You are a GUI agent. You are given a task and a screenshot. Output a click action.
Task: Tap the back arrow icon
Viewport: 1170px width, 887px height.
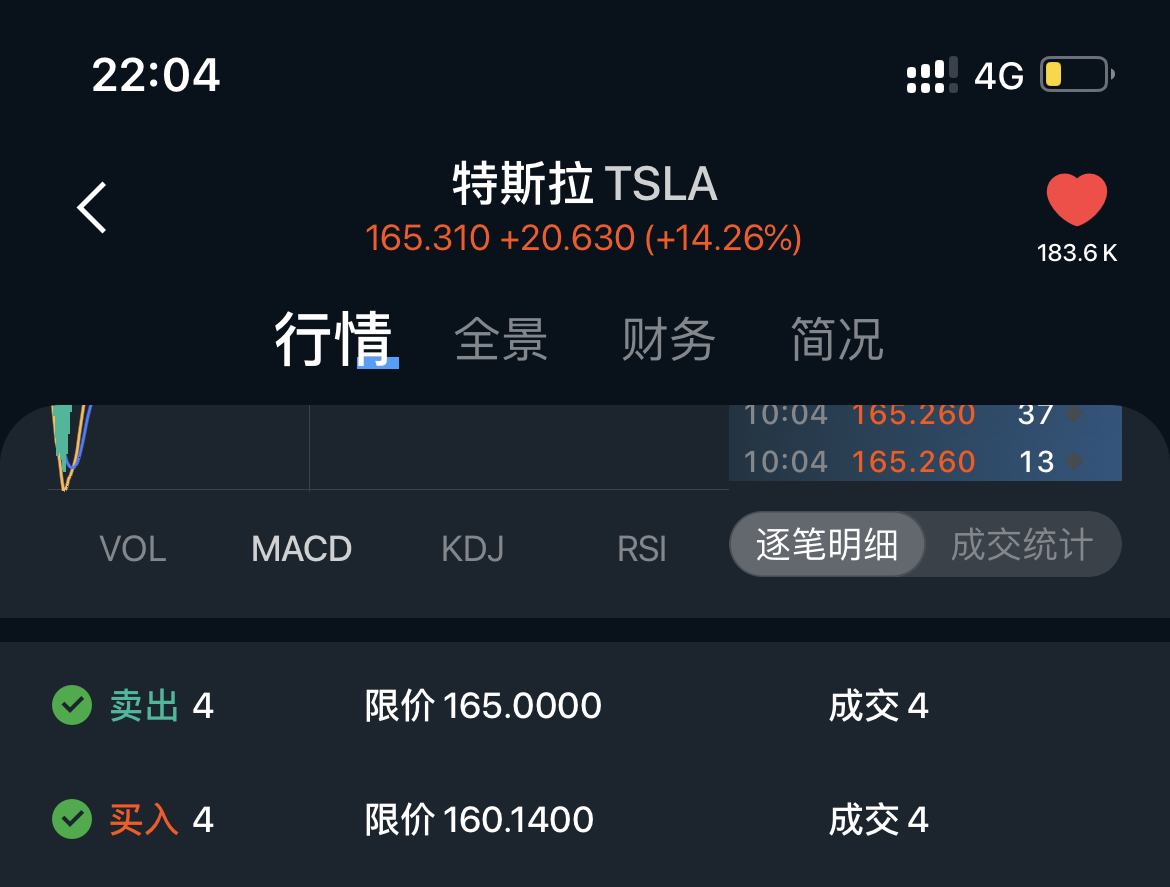[92, 207]
